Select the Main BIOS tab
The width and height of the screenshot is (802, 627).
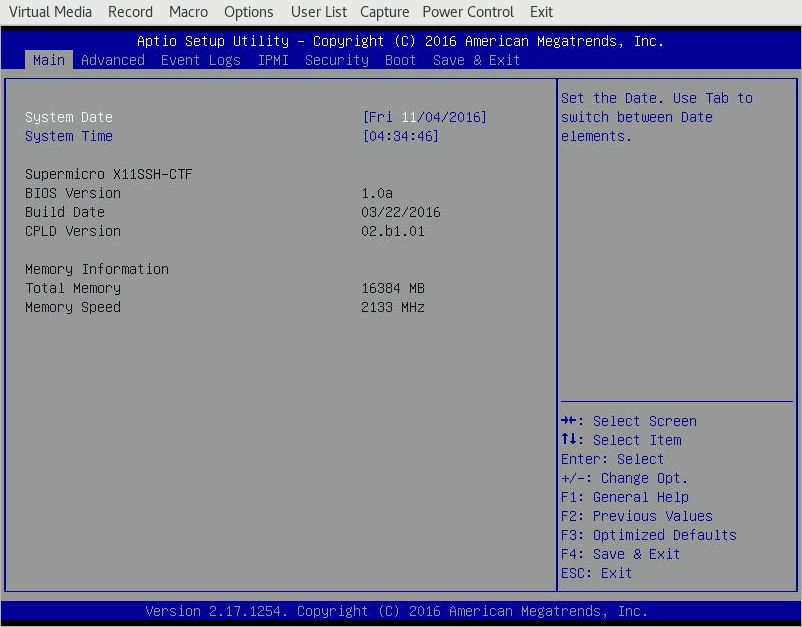pos(49,60)
